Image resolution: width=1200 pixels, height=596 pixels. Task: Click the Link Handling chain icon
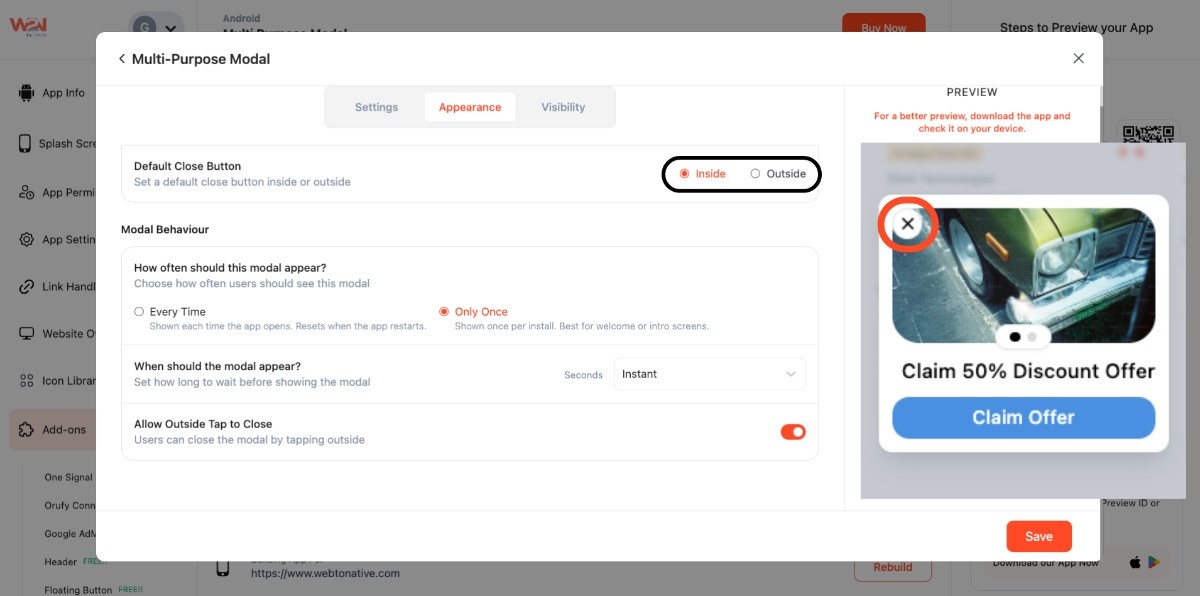click(x=26, y=287)
